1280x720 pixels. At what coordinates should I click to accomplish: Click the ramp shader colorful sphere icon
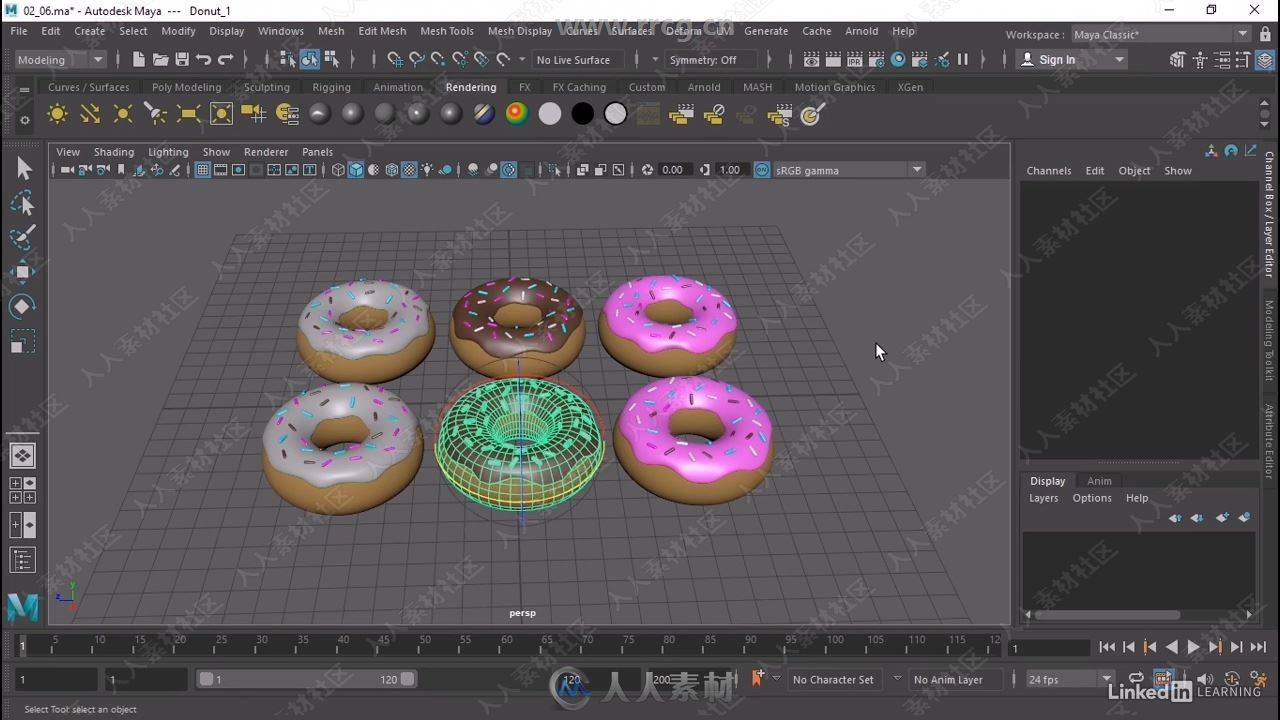click(516, 114)
